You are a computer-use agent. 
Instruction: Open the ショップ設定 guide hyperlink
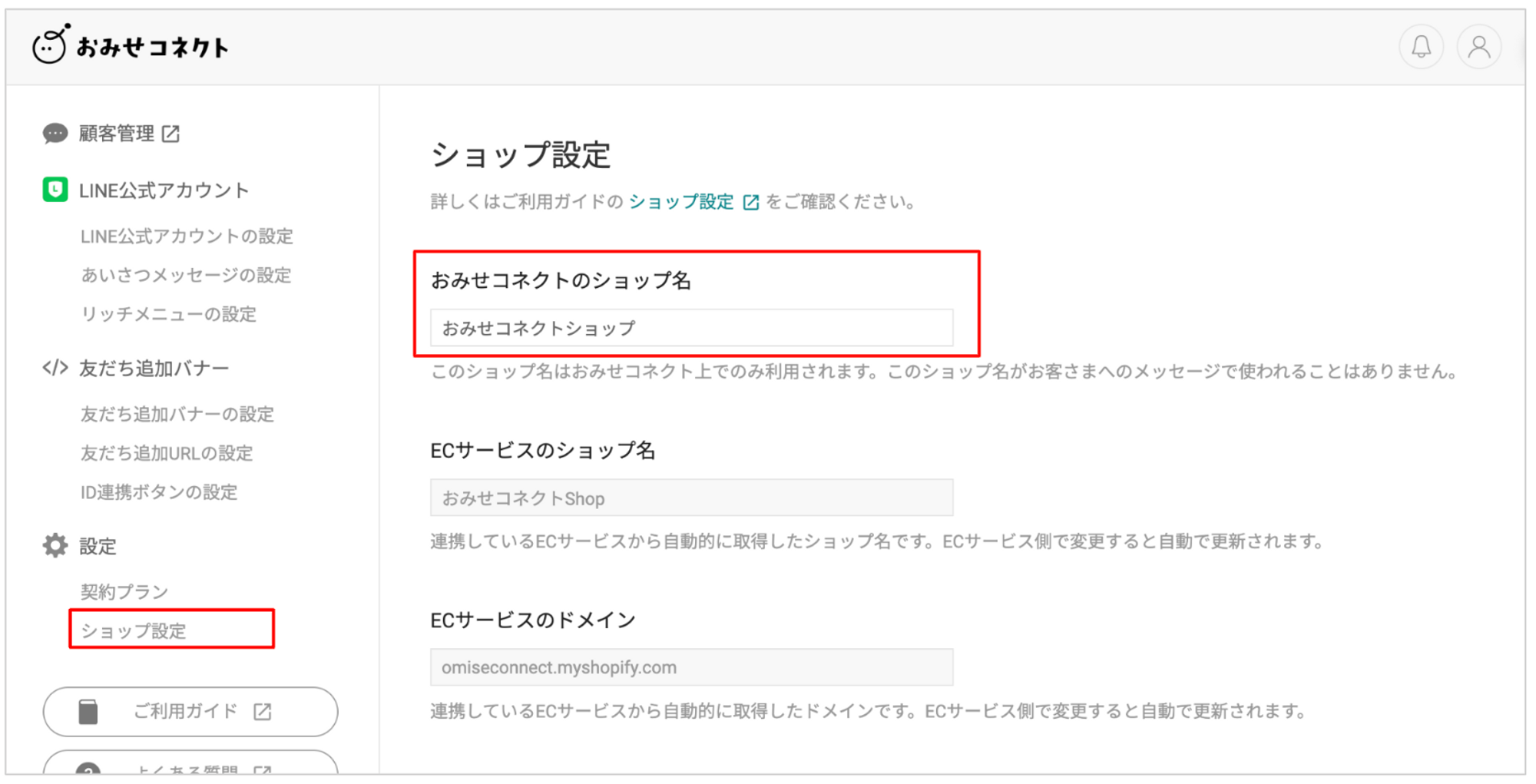[681, 202]
